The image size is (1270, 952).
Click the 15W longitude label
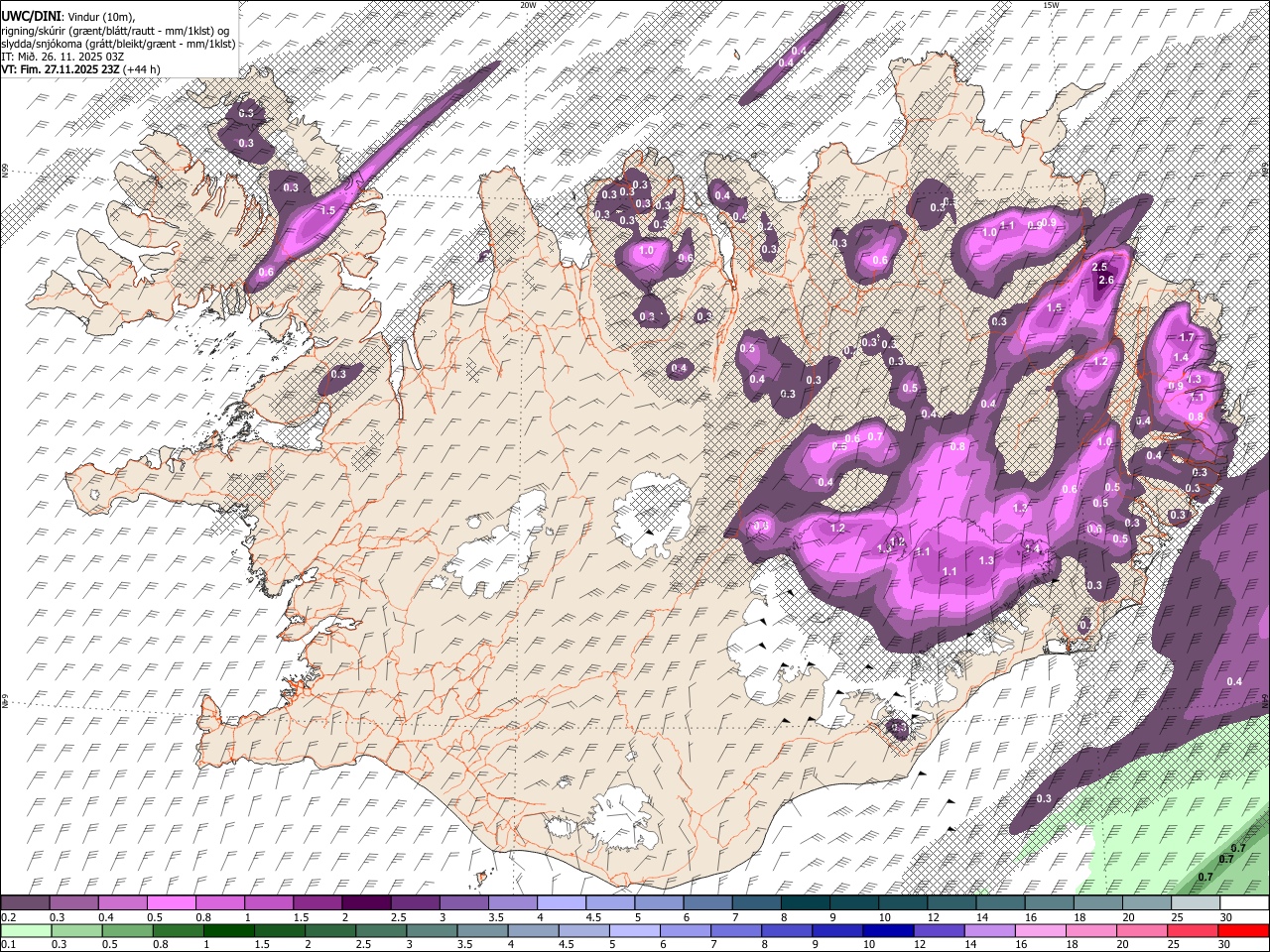[1051, 5]
